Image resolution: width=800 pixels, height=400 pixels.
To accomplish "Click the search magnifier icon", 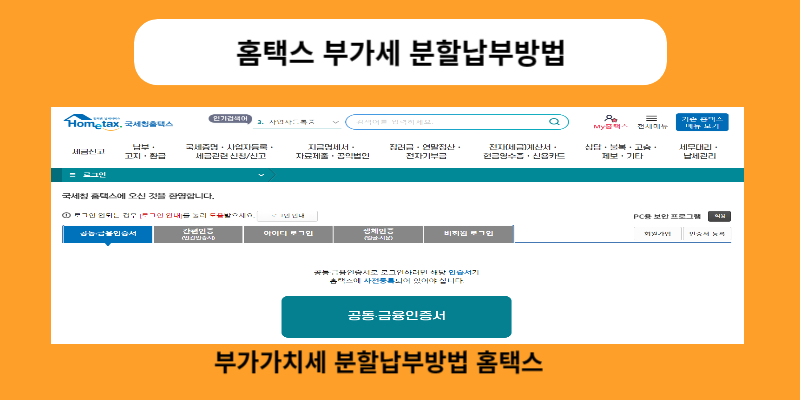I will [554, 122].
